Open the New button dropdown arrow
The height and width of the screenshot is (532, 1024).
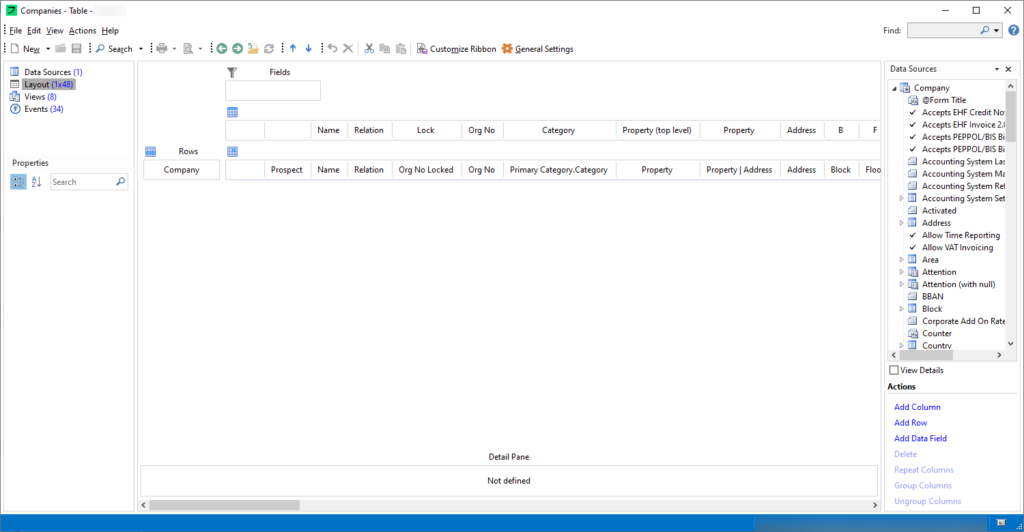tap(48, 49)
